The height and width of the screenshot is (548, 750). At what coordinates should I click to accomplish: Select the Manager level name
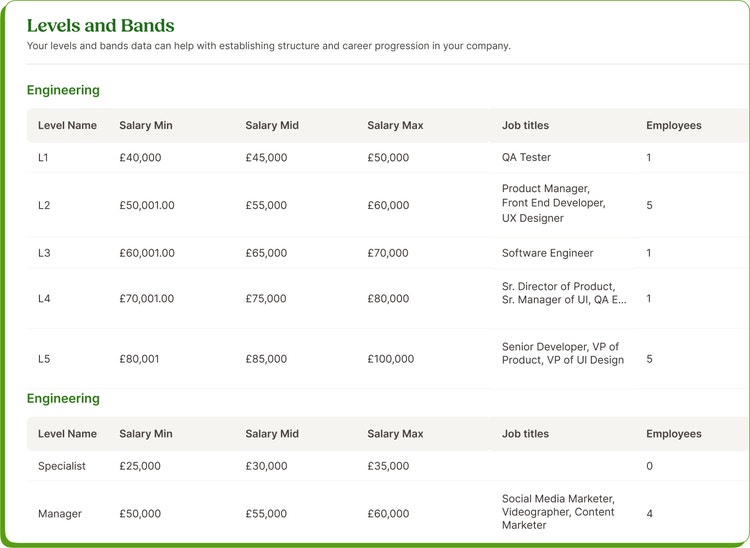(x=60, y=514)
